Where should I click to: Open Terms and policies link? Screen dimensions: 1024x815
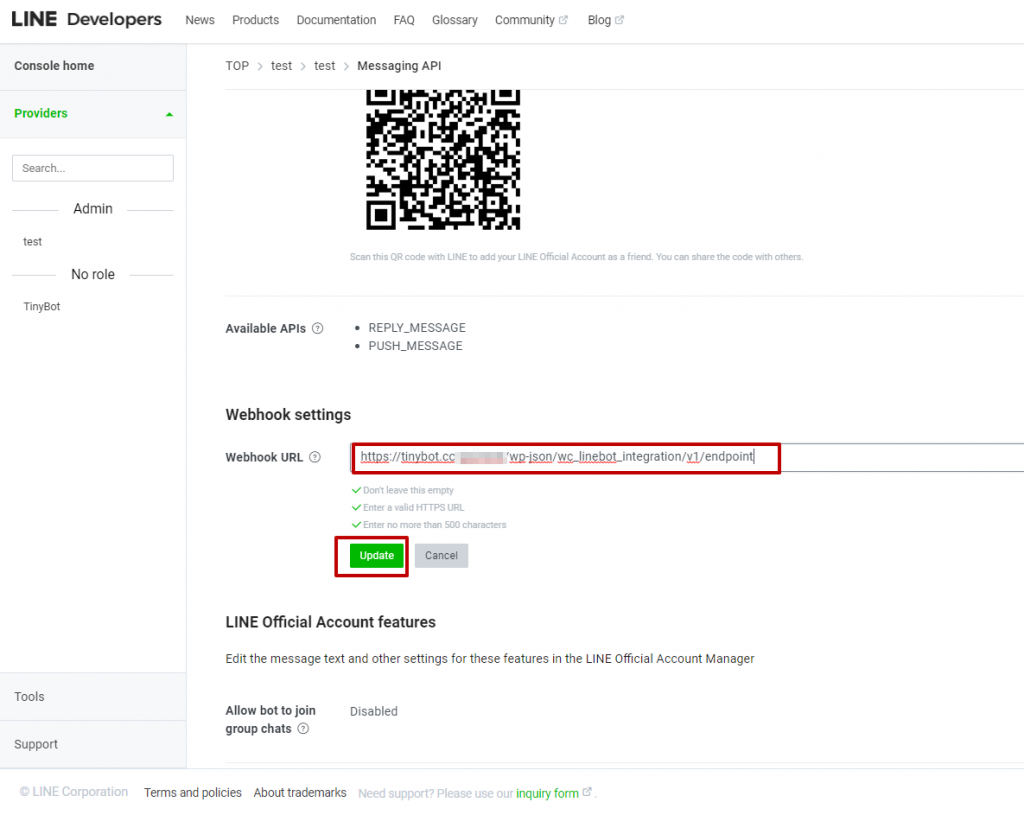(x=192, y=792)
